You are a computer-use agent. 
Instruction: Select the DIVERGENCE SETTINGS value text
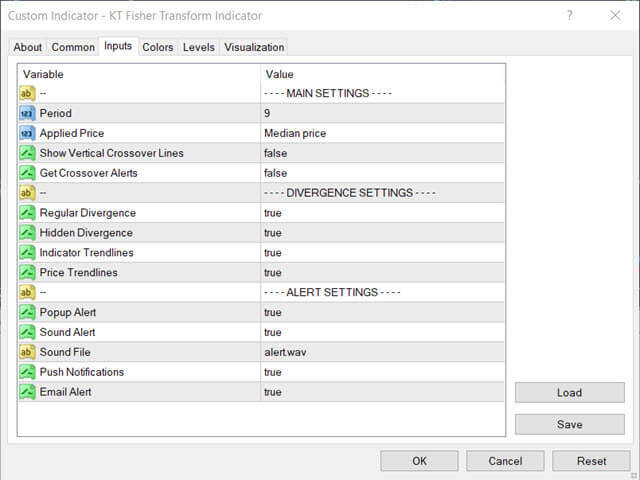tap(350, 193)
